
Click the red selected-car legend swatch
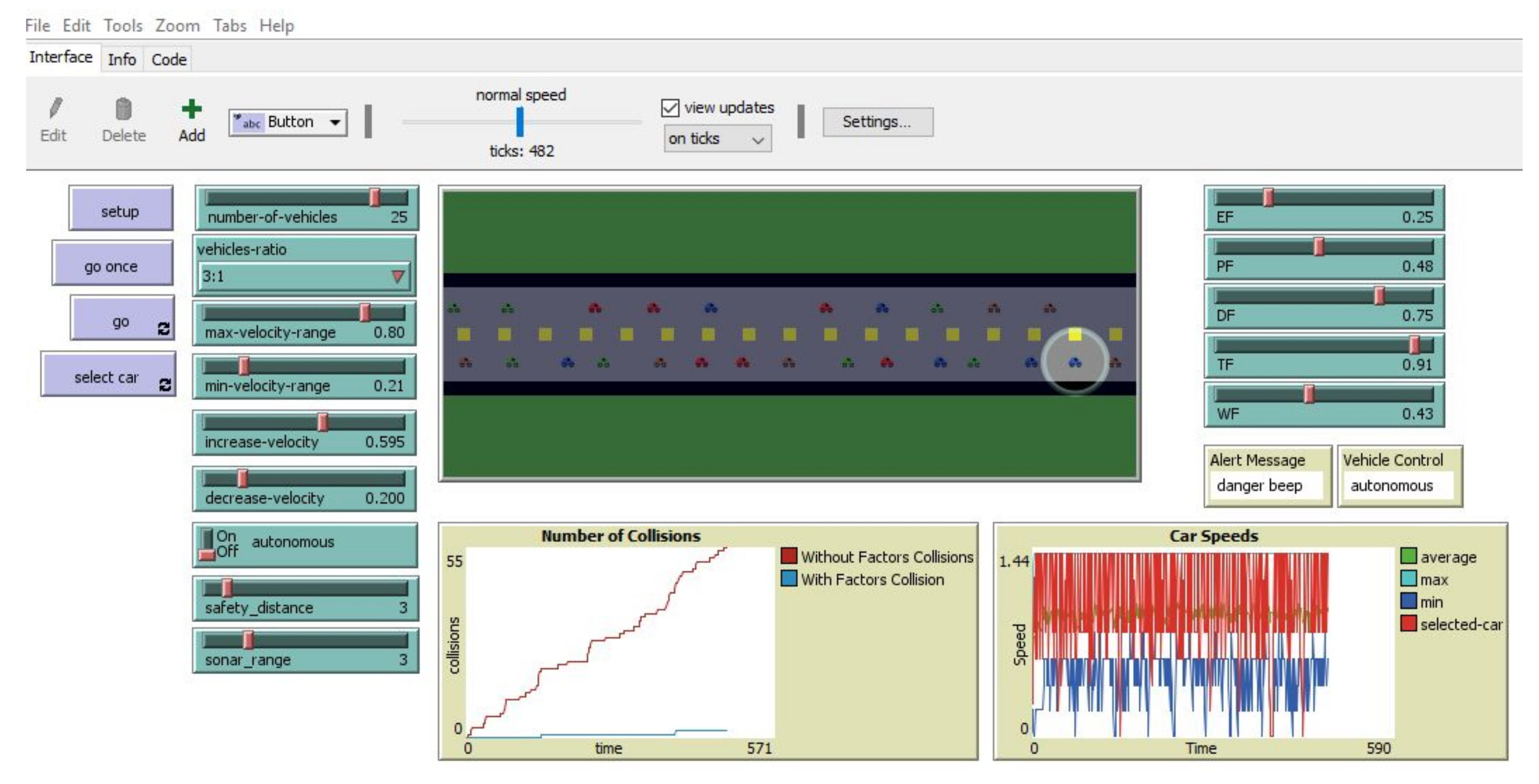click(x=1408, y=624)
